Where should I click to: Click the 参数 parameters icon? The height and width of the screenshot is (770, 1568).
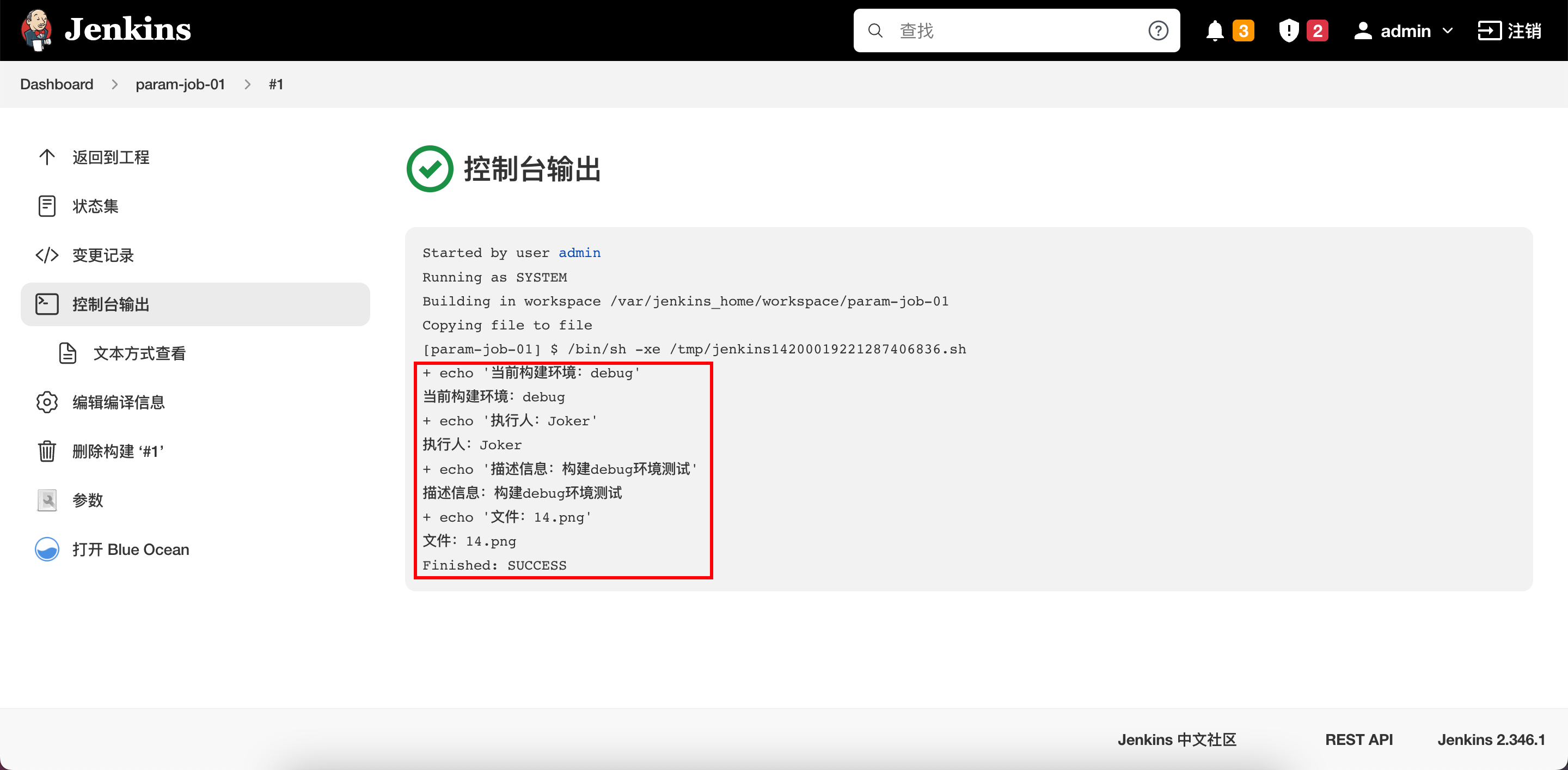click(47, 500)
